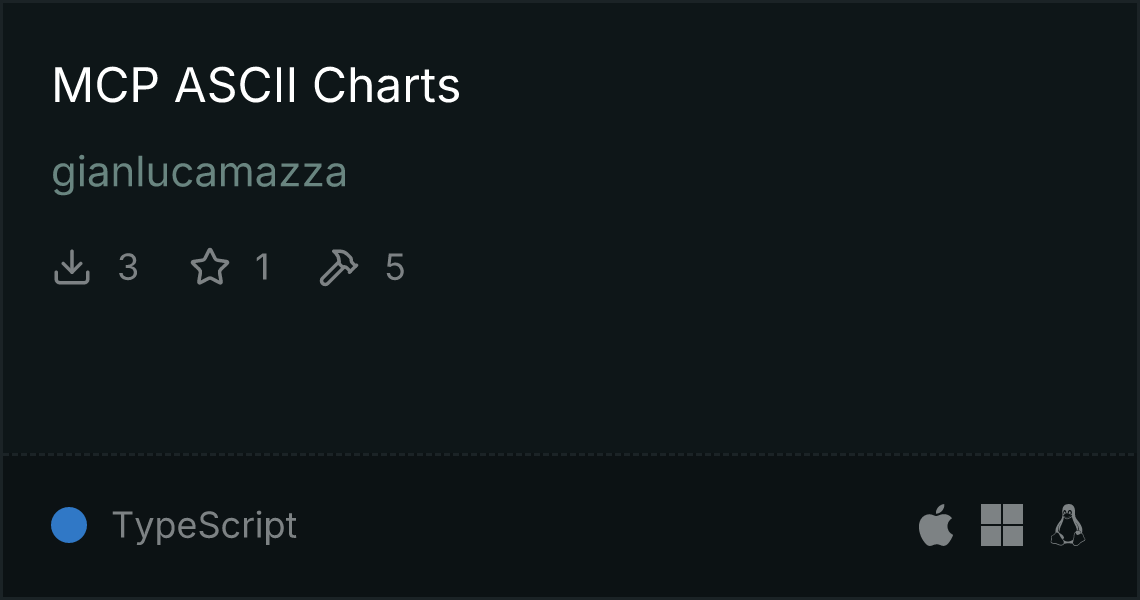This screenshot has height=600, width=1140.
Task: Click the hammer tools icon
Action: tap(339, 268)
